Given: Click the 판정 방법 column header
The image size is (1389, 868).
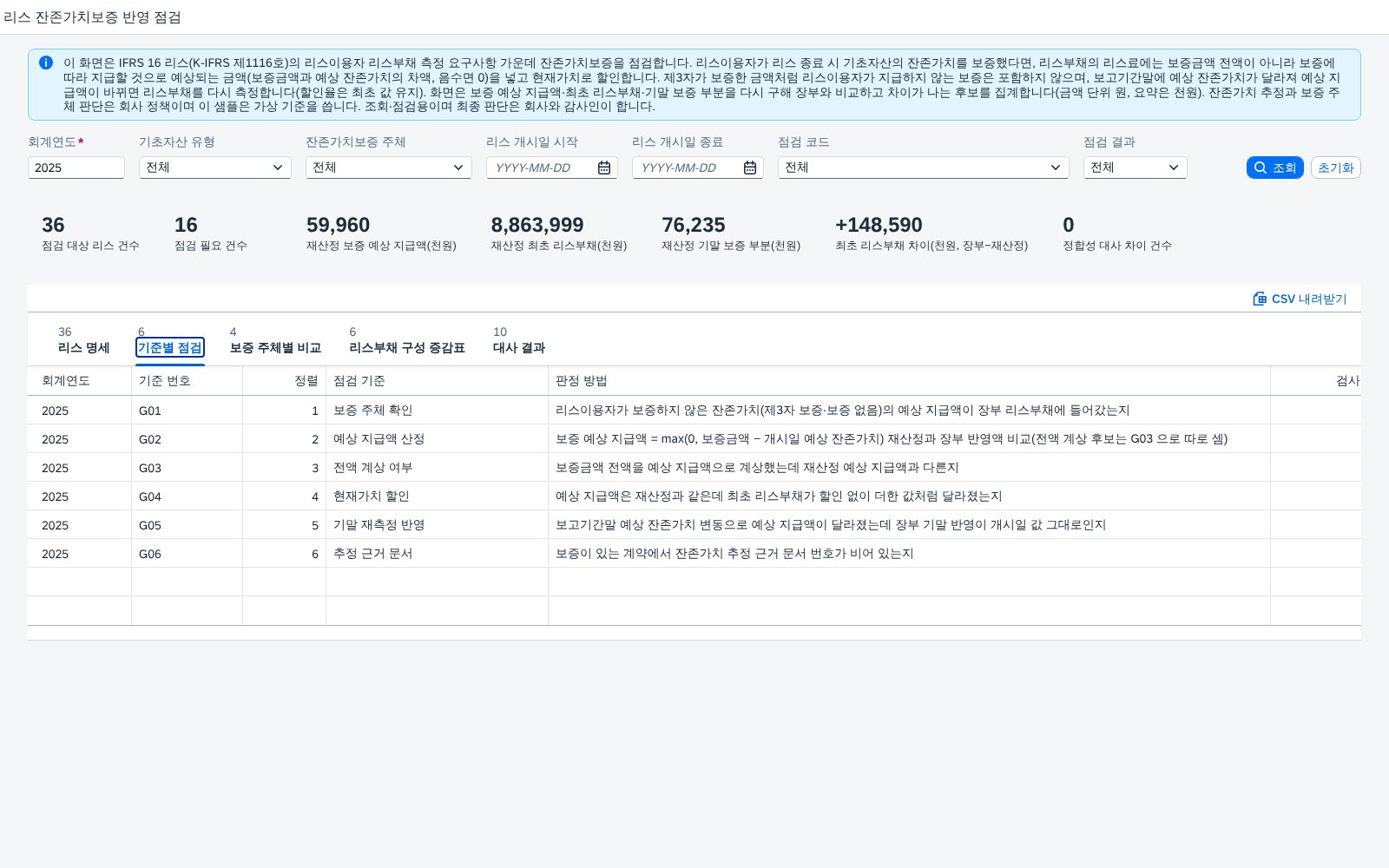Looking at the screenshot, I should (910, 381).
